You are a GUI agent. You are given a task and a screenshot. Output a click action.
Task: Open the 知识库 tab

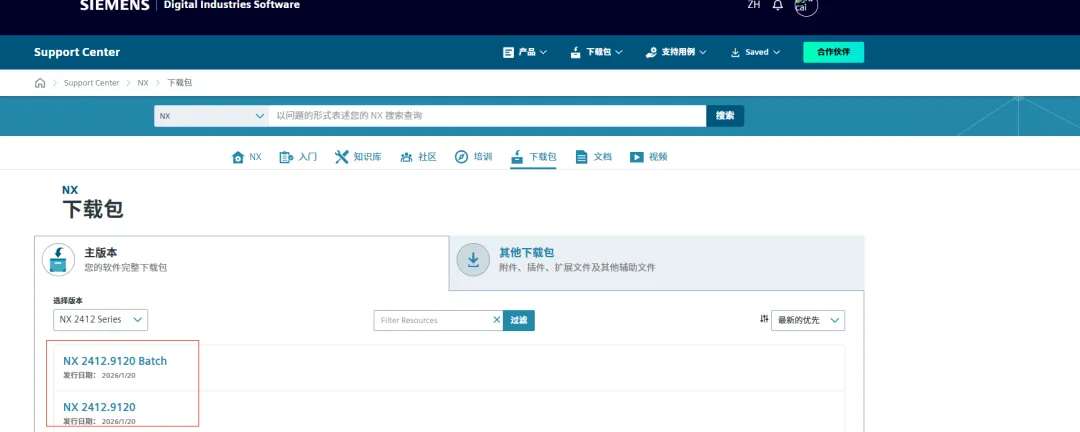[357, 157]
